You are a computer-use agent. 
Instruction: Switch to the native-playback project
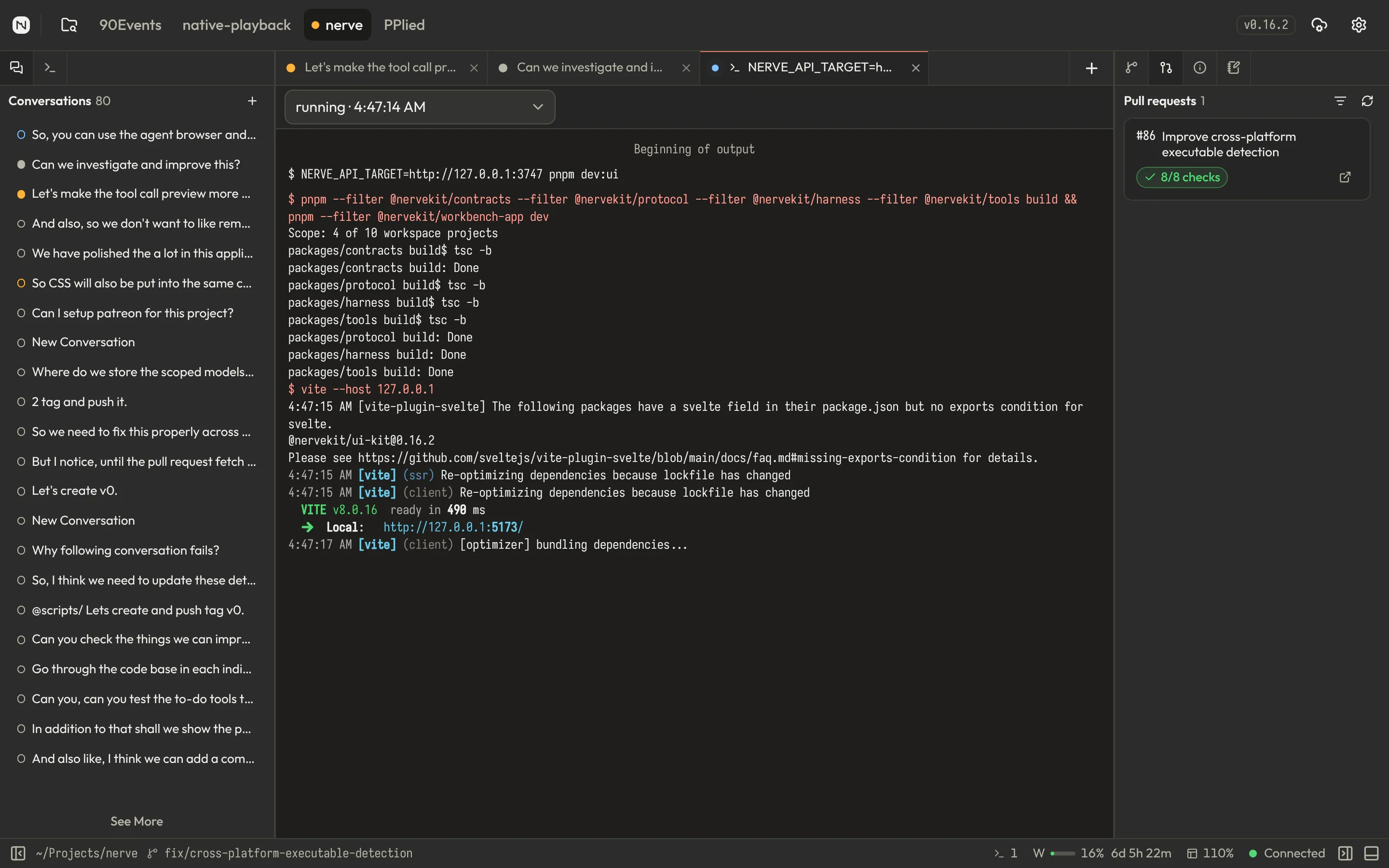236,25
